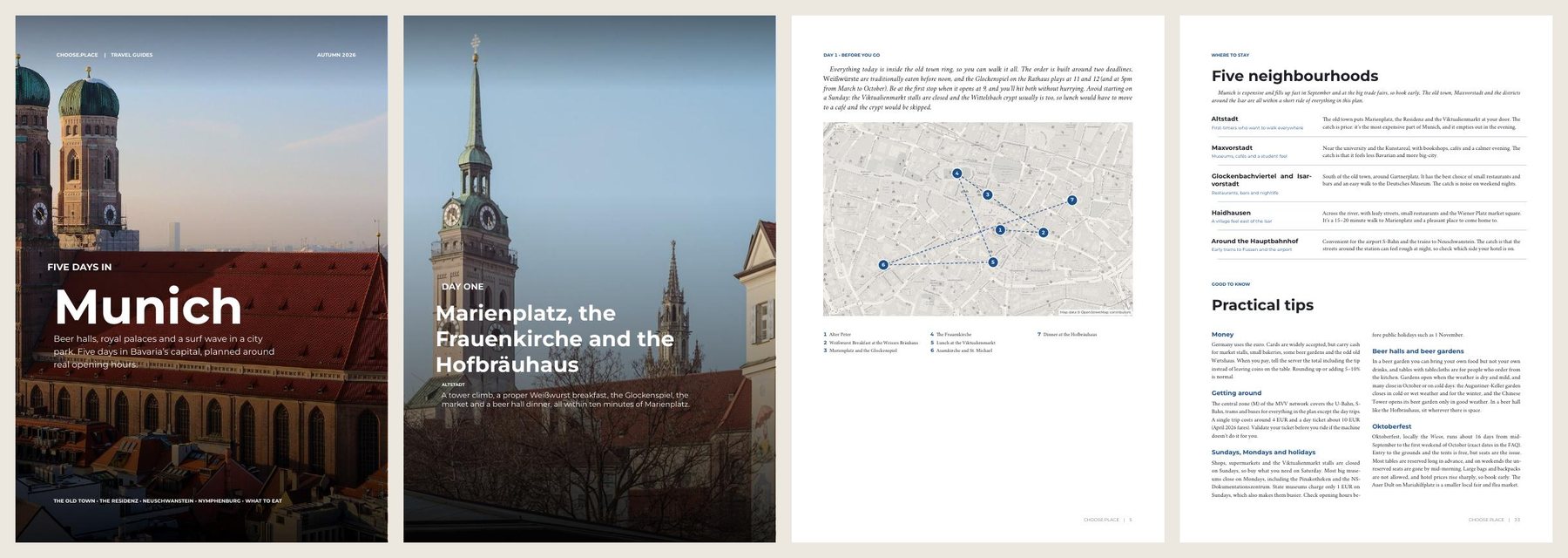The width and height of the screenshot is (1568, 558).
Task: Click legend entry 'Dinner at the Hofbräuhaus'
Action: pos(1067,334)
